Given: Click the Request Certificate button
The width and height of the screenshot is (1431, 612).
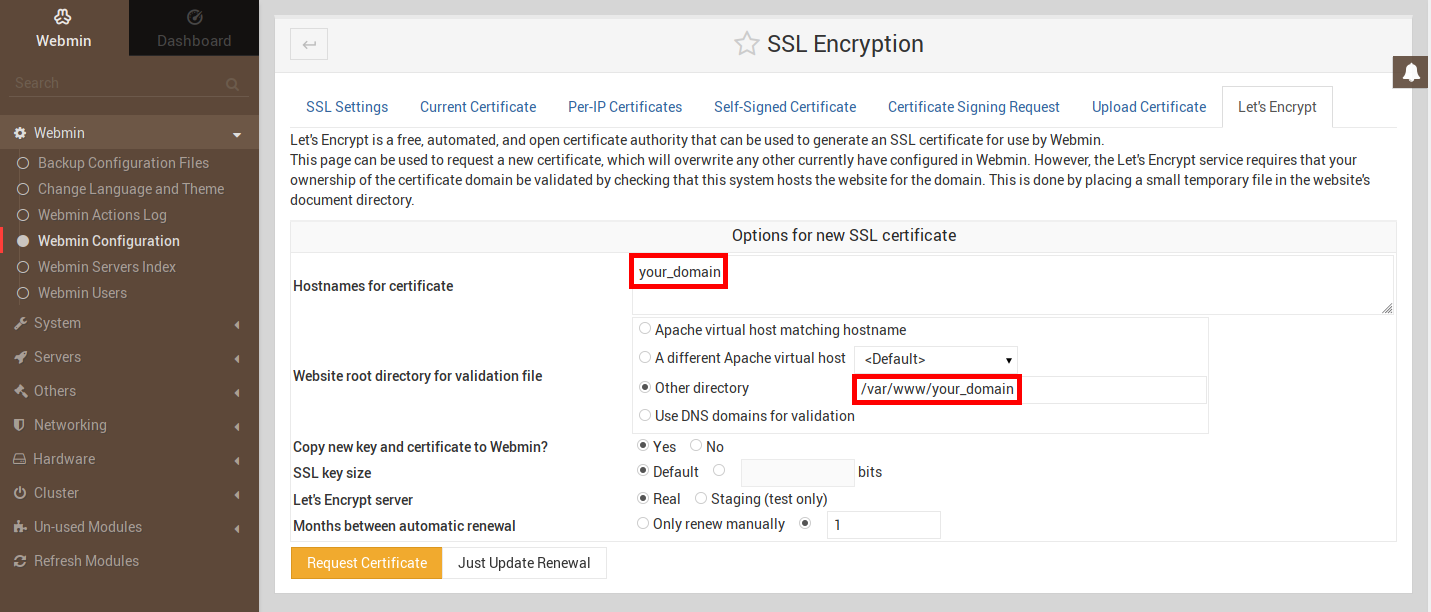Looking at the screenshot, I should 366,563.
